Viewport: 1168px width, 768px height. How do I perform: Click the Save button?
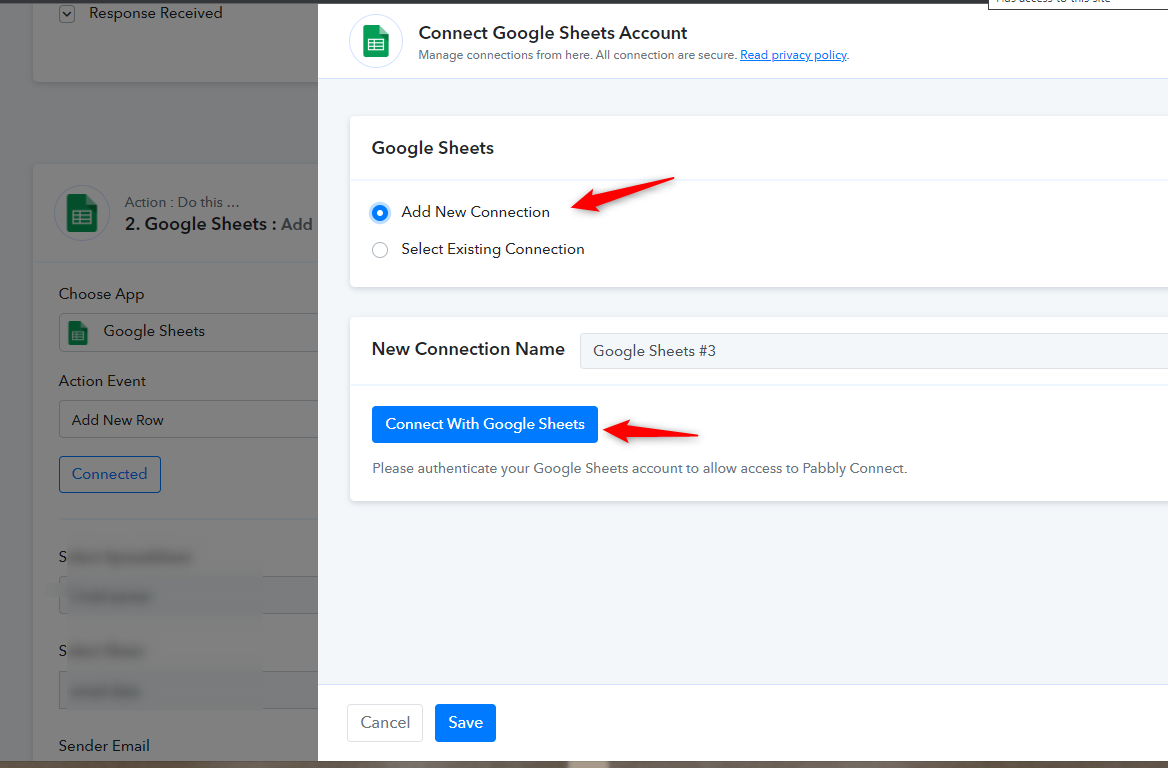pyautogui.click(x=466, y=723)
